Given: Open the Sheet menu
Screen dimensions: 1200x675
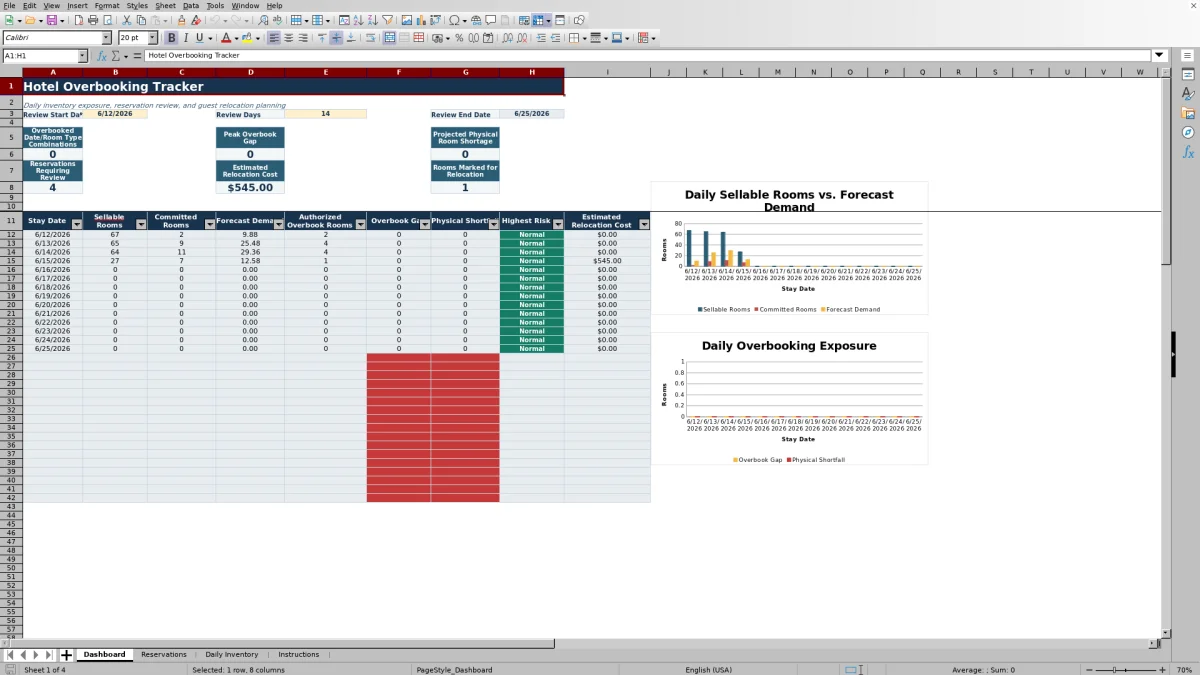Looking at the screenshot, I should [165, 5].
